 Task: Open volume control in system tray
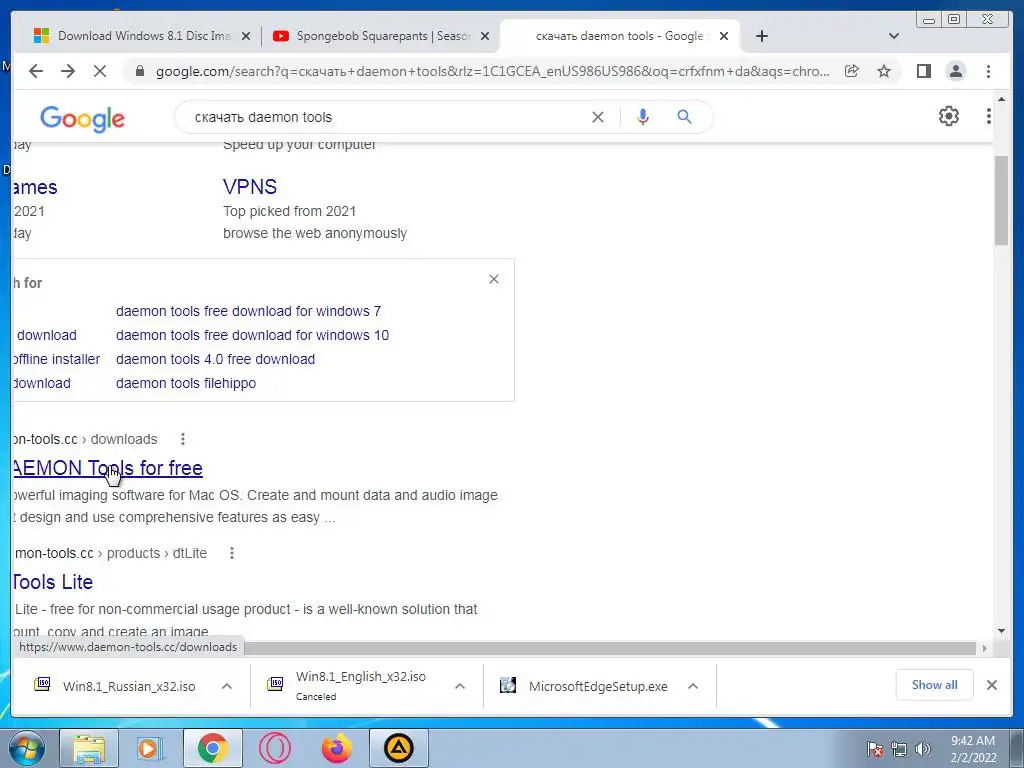(922, 749)
